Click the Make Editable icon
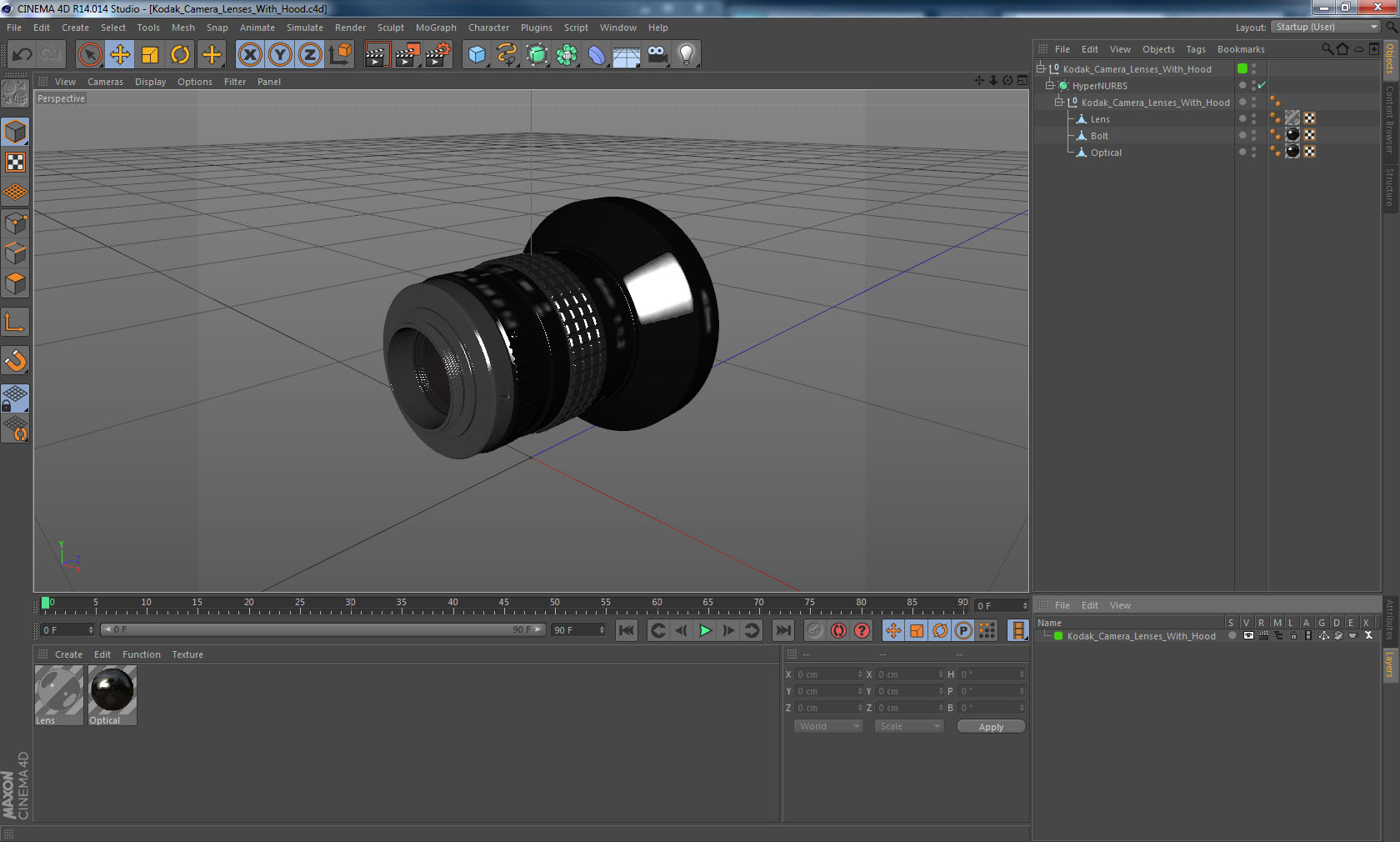This screenshot has height=842, width=1400. 15,93
